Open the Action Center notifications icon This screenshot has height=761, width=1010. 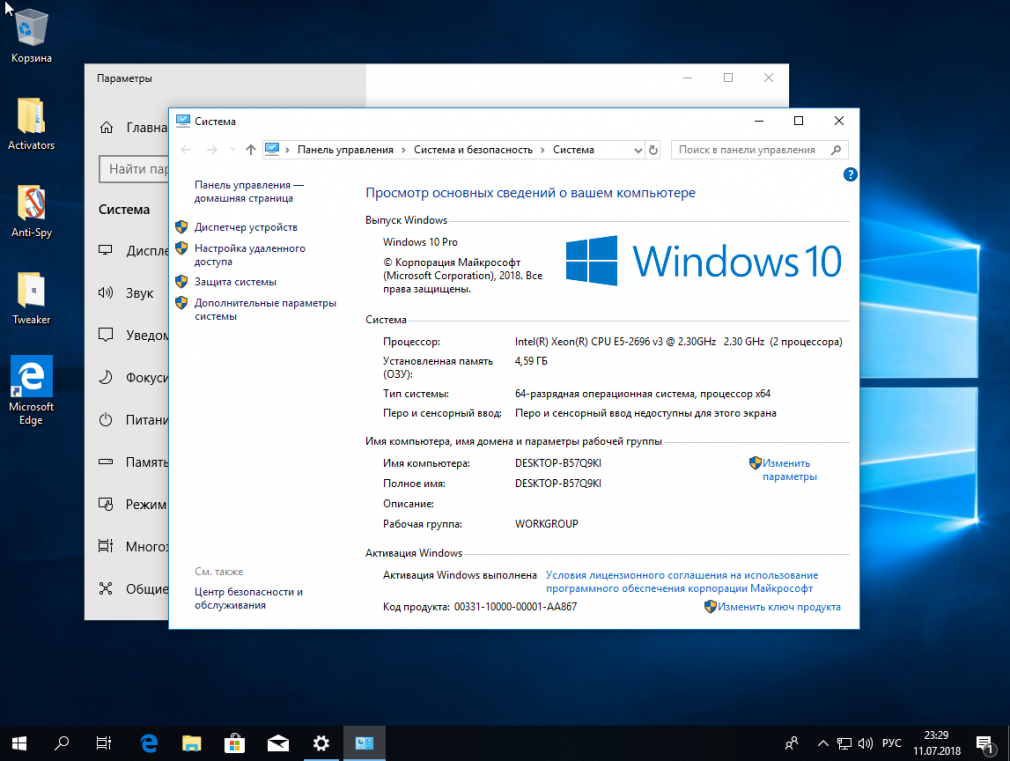(984, 744)
